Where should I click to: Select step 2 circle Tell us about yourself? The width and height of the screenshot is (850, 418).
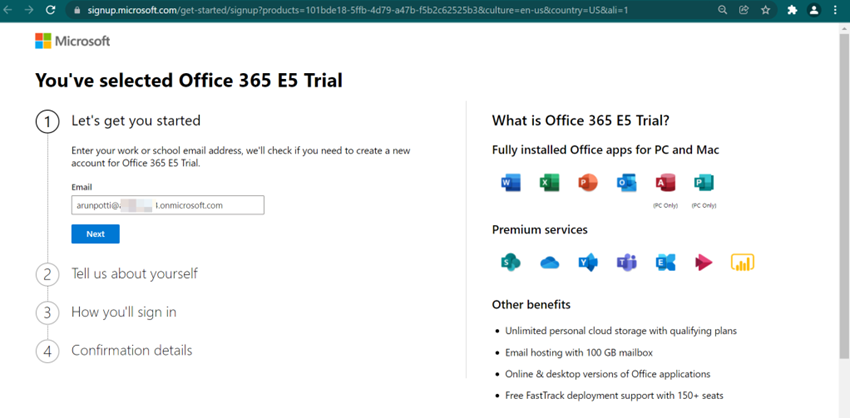(47, 274)
